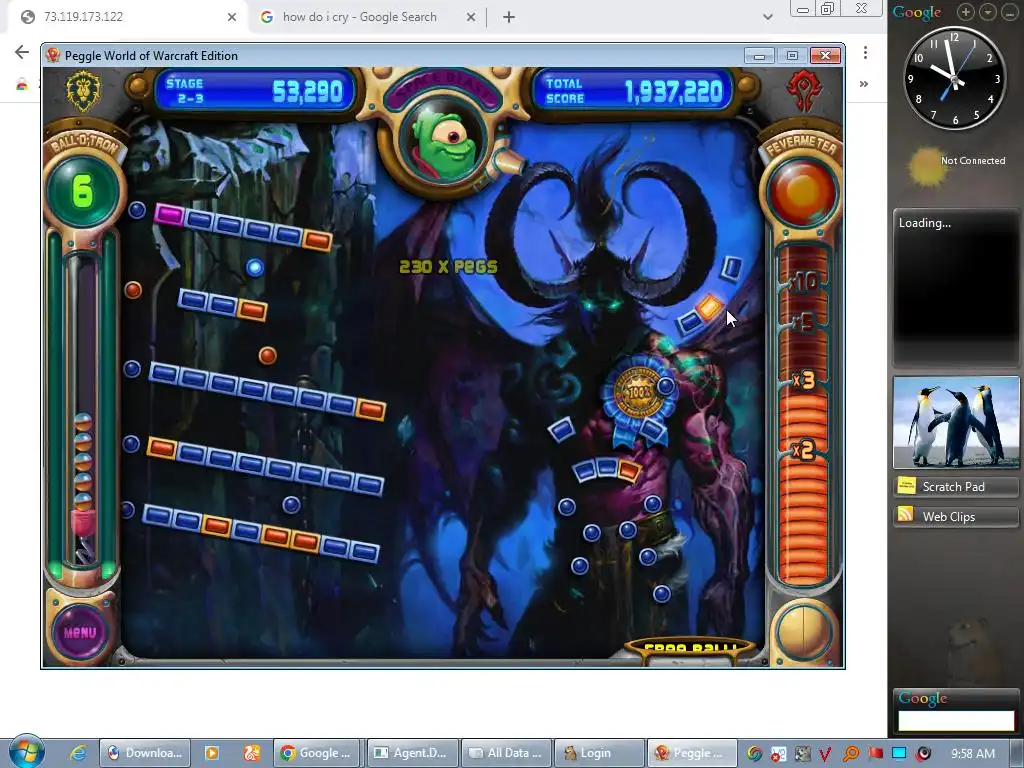Click the green cyclops character portrait
This screenshot has width=1024, height=768.
point(442,144)
